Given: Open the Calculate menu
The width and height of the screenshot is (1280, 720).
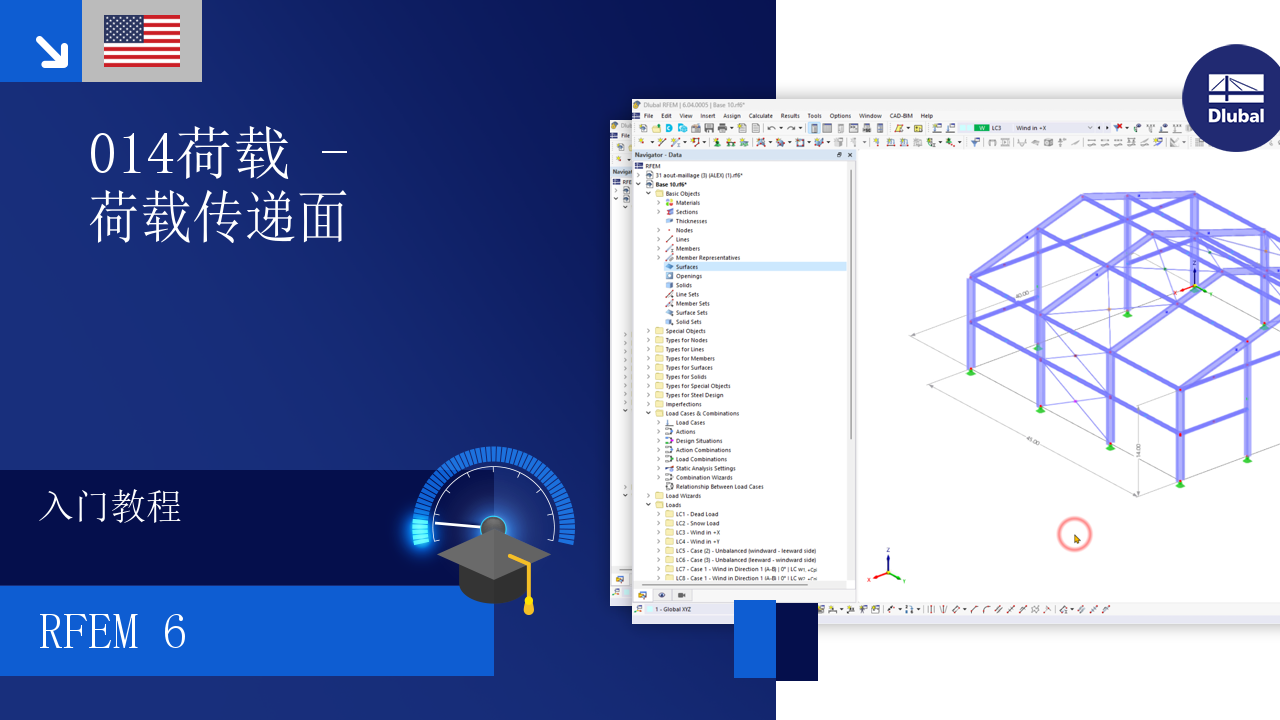Looking at the screenshot, I should point(760,116).
